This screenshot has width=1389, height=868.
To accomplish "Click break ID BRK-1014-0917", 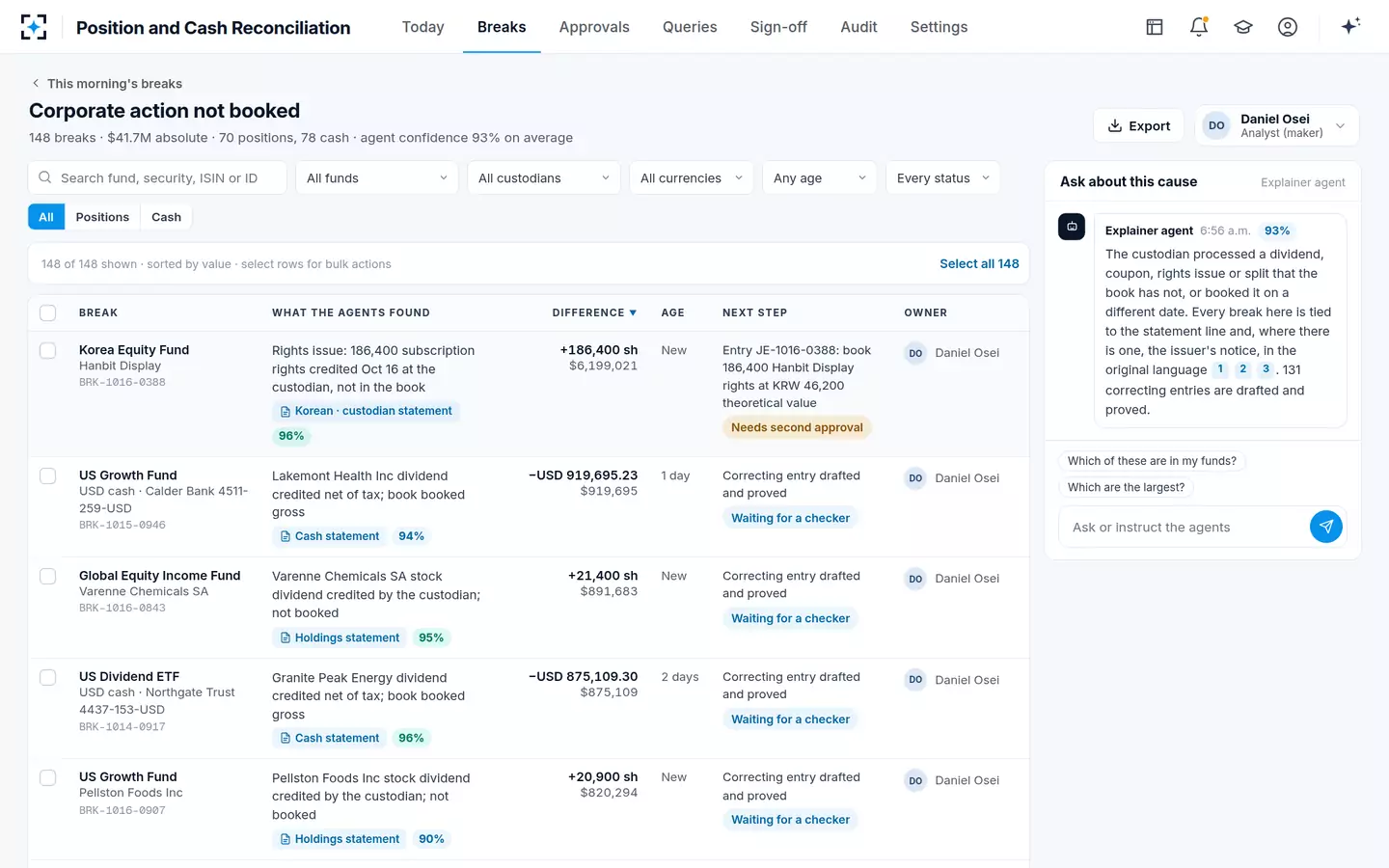I will 123,727.
